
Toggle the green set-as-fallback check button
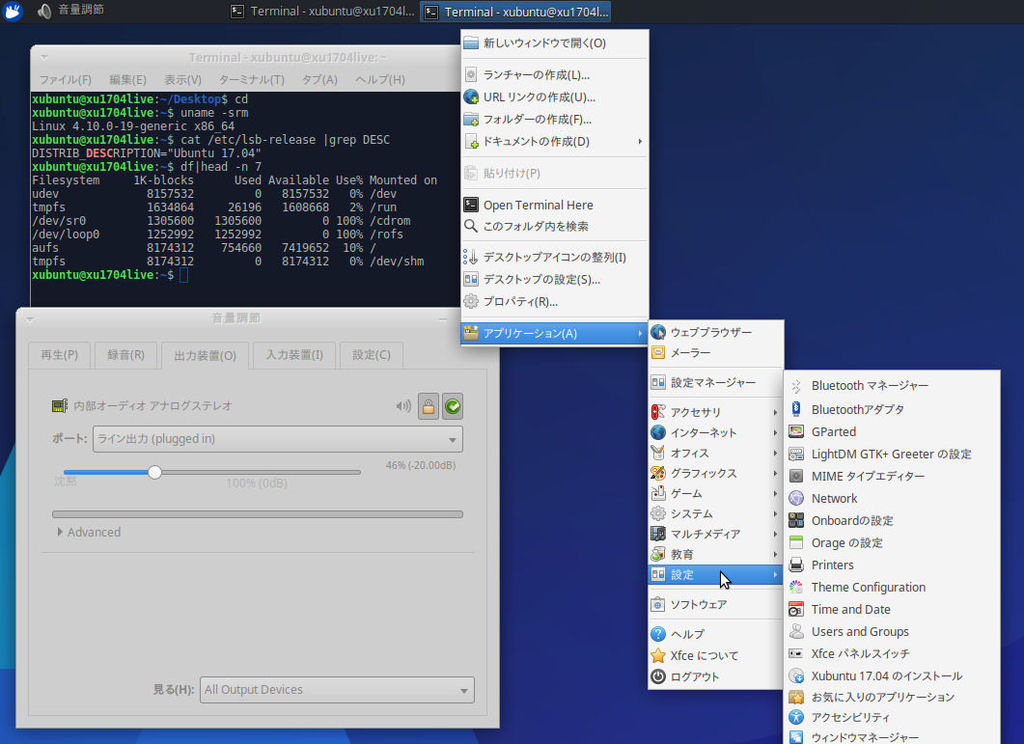[x=453, y=406]
